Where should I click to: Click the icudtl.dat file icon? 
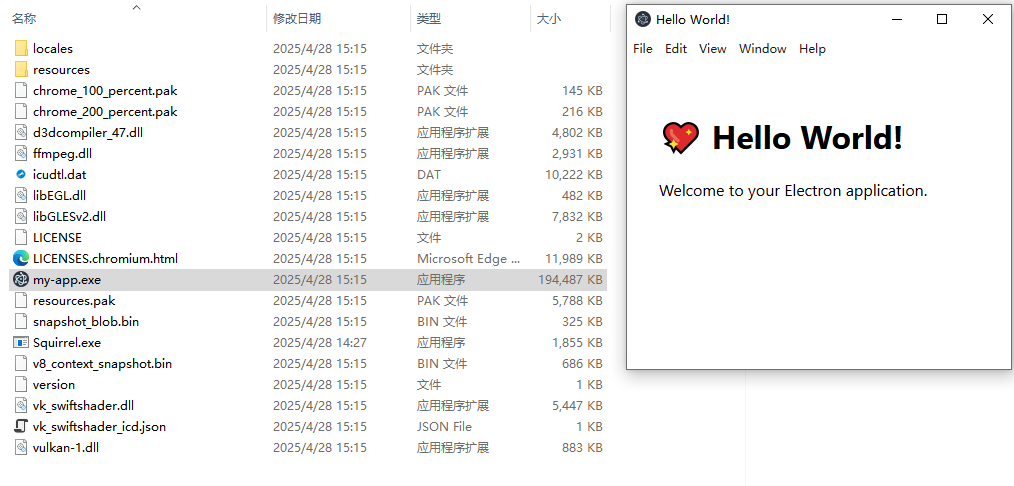[21, 174]
